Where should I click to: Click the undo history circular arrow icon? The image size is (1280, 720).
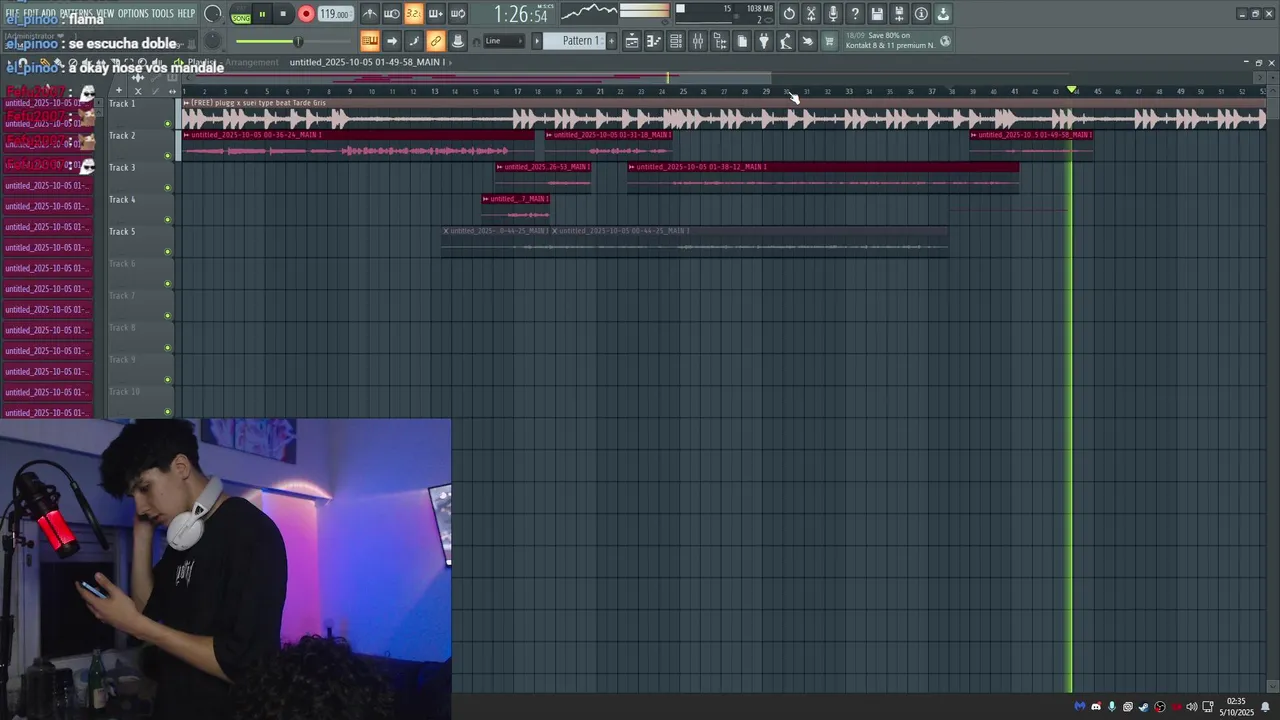click(789, 14)
